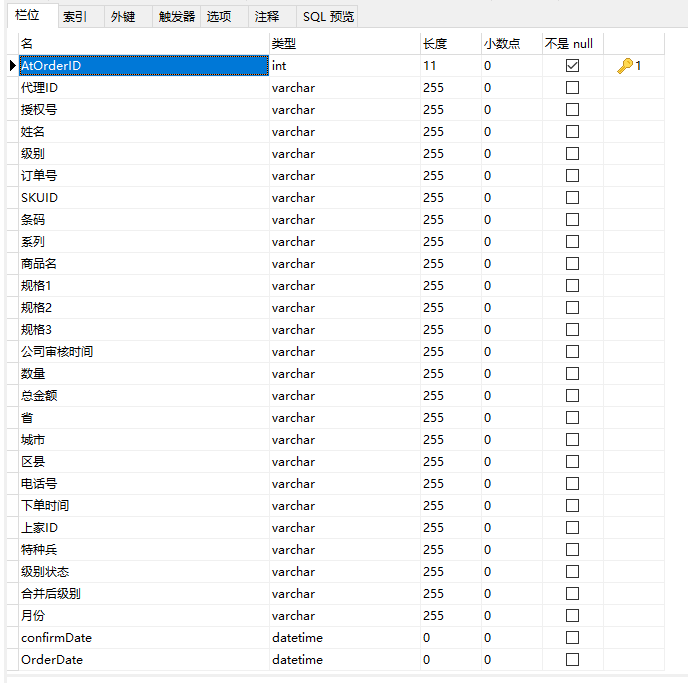Screen dimensions: 688x683
Task: Enable not null for 订单号
Action: pos(572,175)
